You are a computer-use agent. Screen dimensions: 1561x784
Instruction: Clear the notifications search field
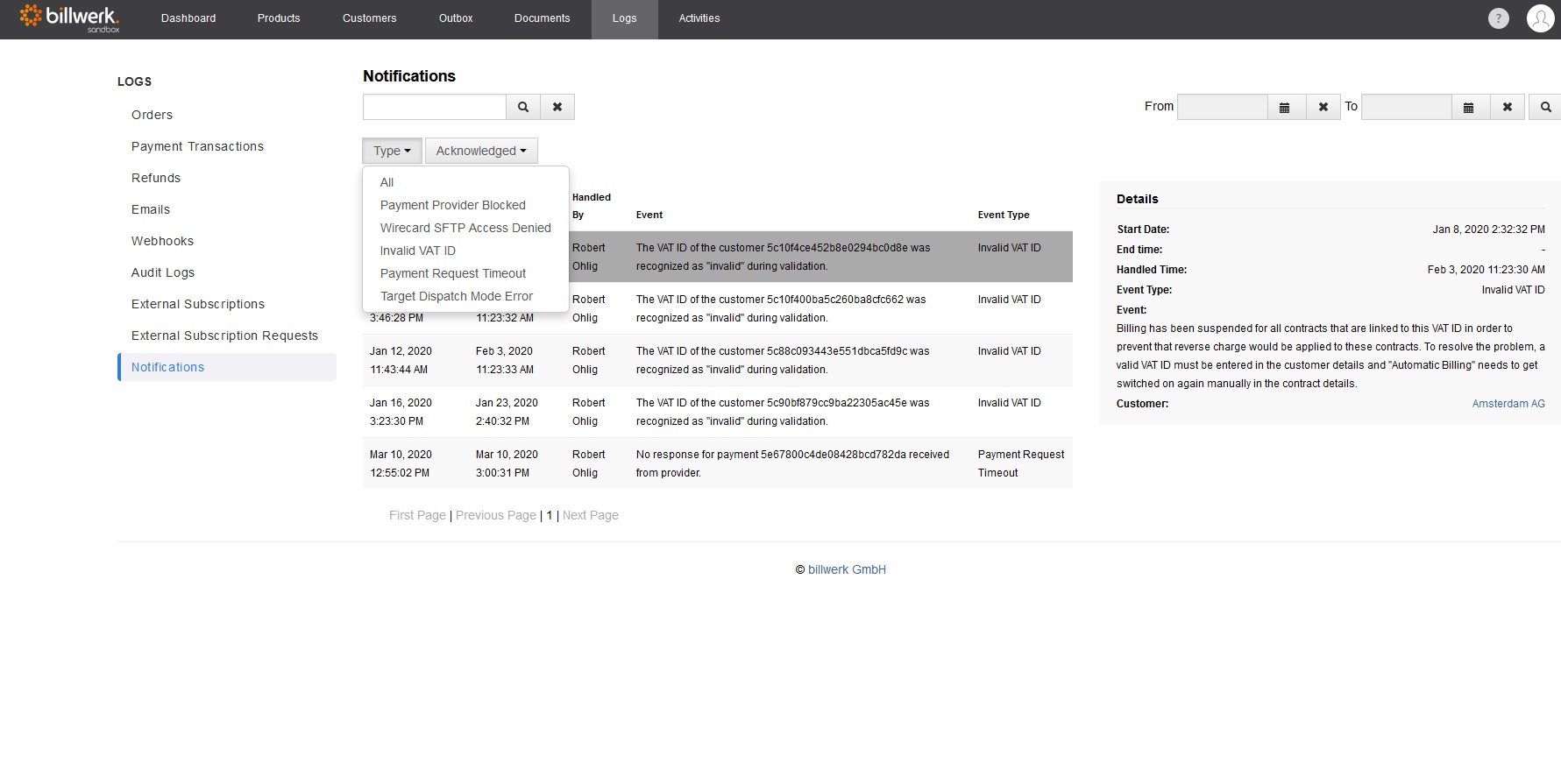click(x=557, y=107)
